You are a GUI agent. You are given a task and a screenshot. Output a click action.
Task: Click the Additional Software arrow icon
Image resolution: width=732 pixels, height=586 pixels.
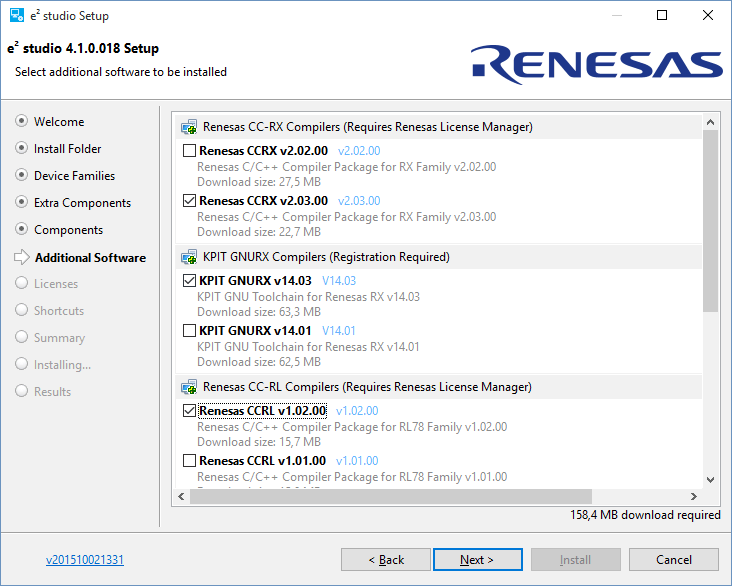(x=21, y=257)
